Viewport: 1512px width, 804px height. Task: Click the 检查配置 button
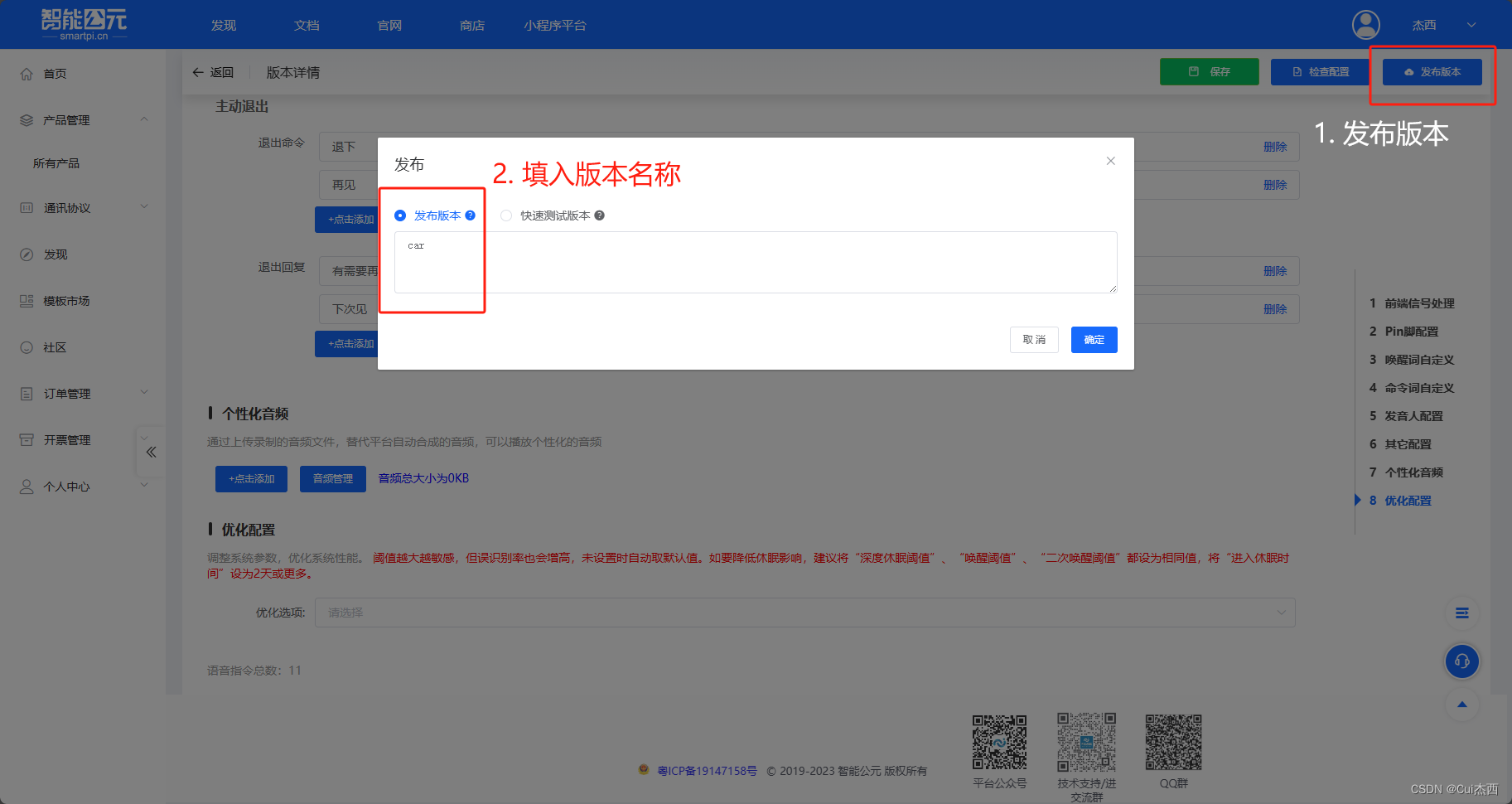1321,72
